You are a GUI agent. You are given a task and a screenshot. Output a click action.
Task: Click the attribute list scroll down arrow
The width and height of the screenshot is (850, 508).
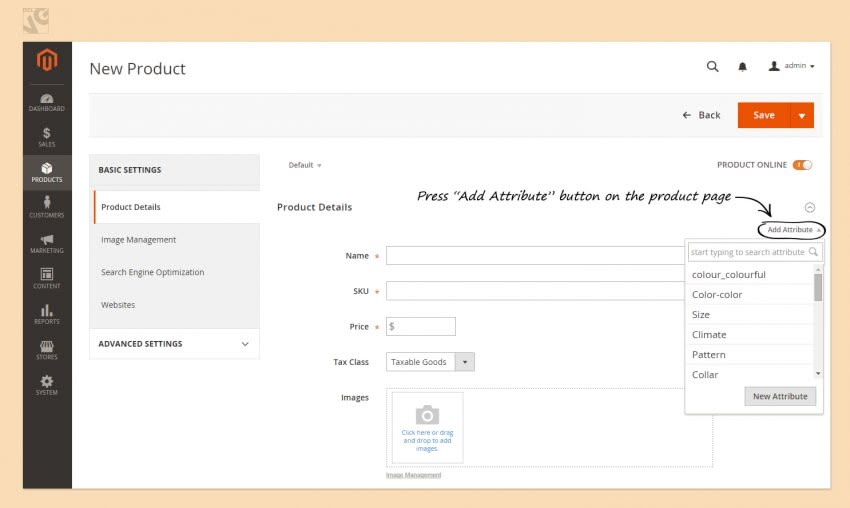click(x=818, y=374)
